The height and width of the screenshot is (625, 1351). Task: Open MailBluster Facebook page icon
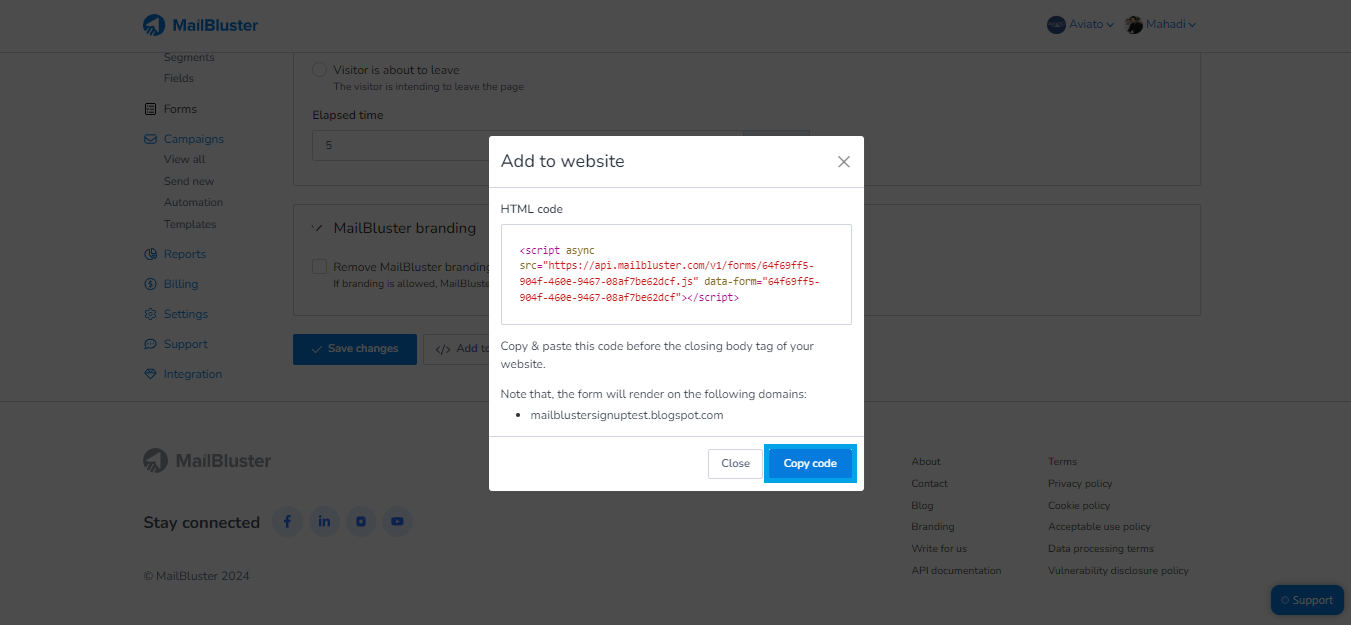click(x=287, y=522)
